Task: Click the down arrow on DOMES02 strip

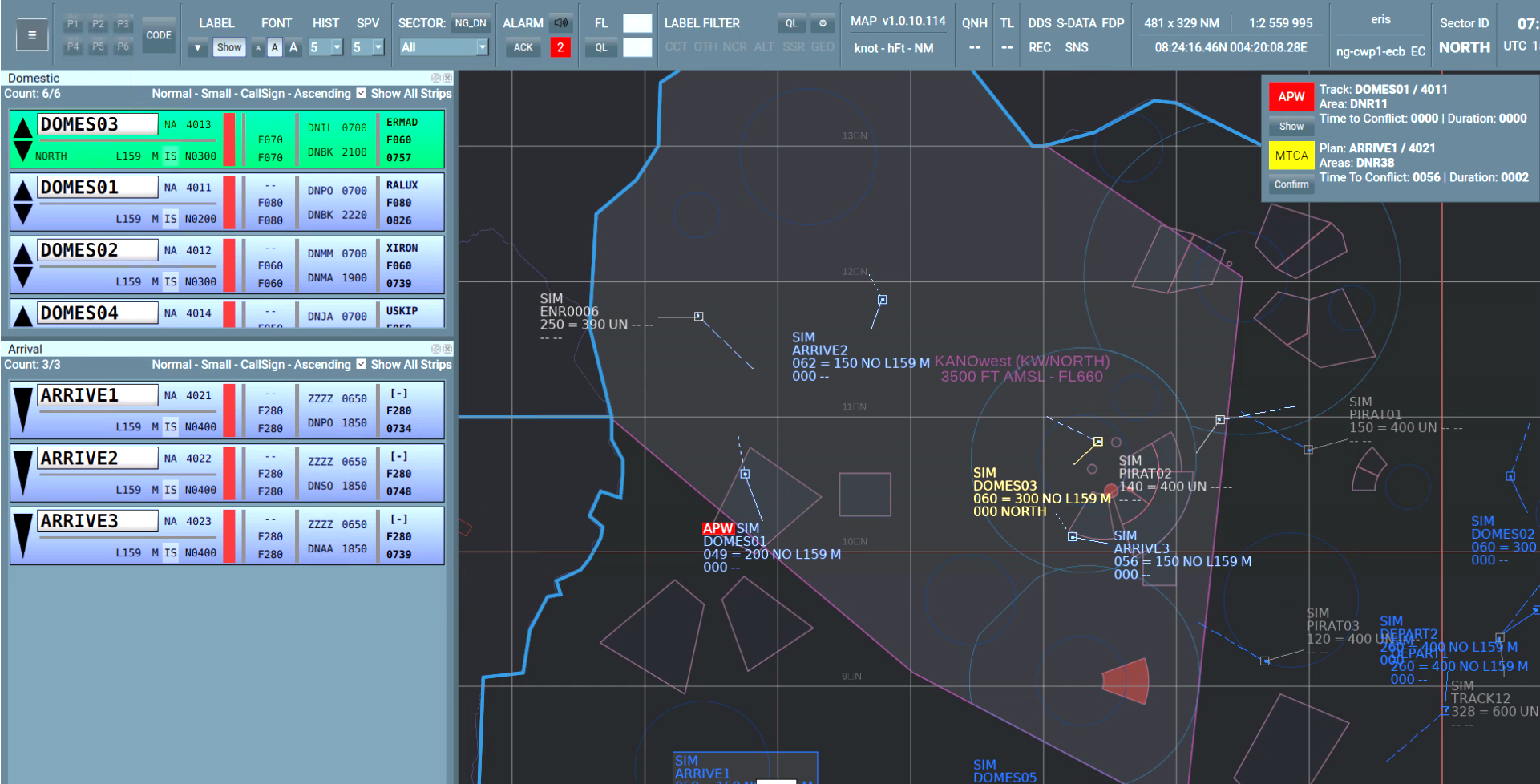Action: point(23,277)
